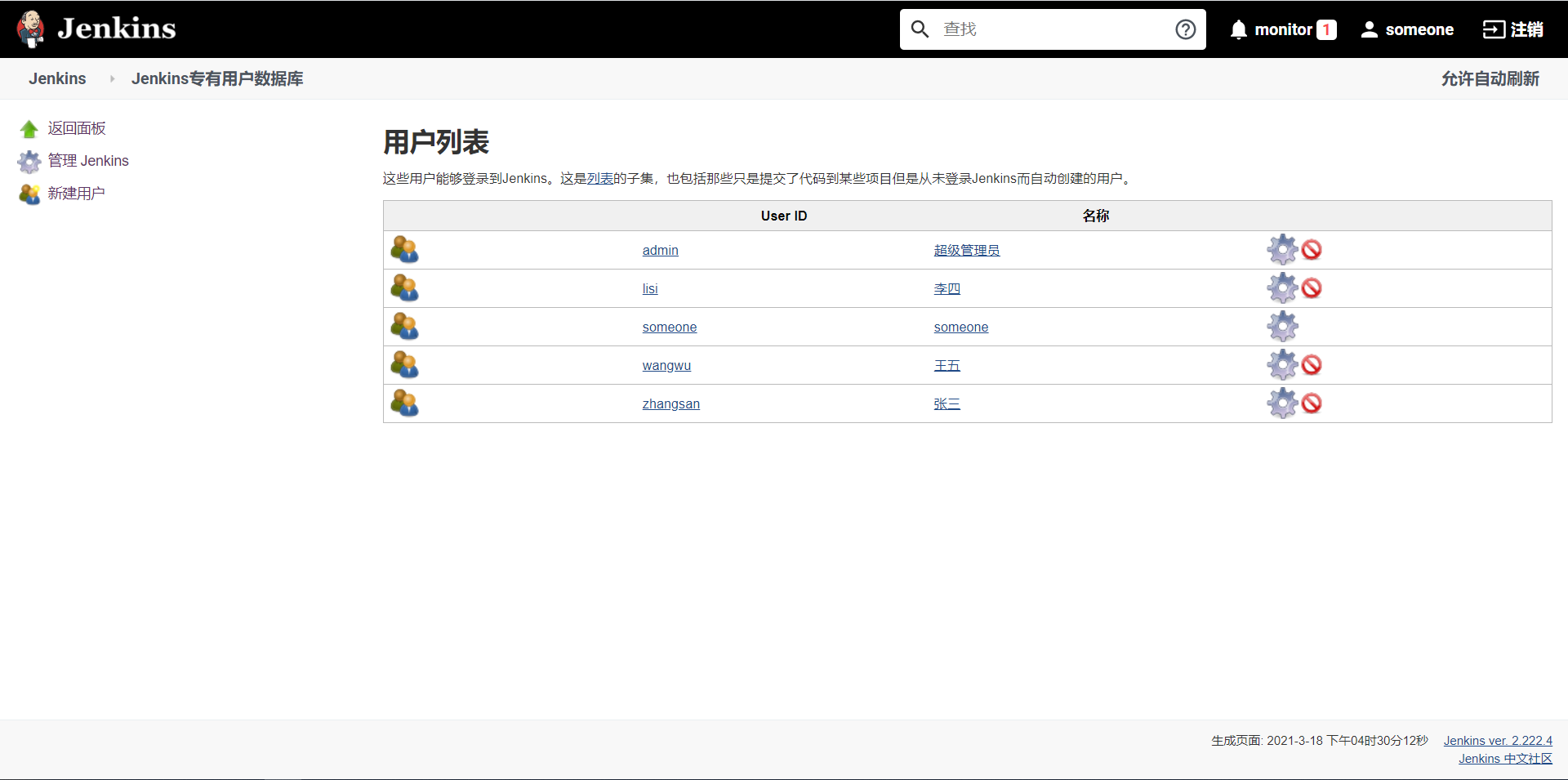Open the 王五 name link

[x=947, y=365]
